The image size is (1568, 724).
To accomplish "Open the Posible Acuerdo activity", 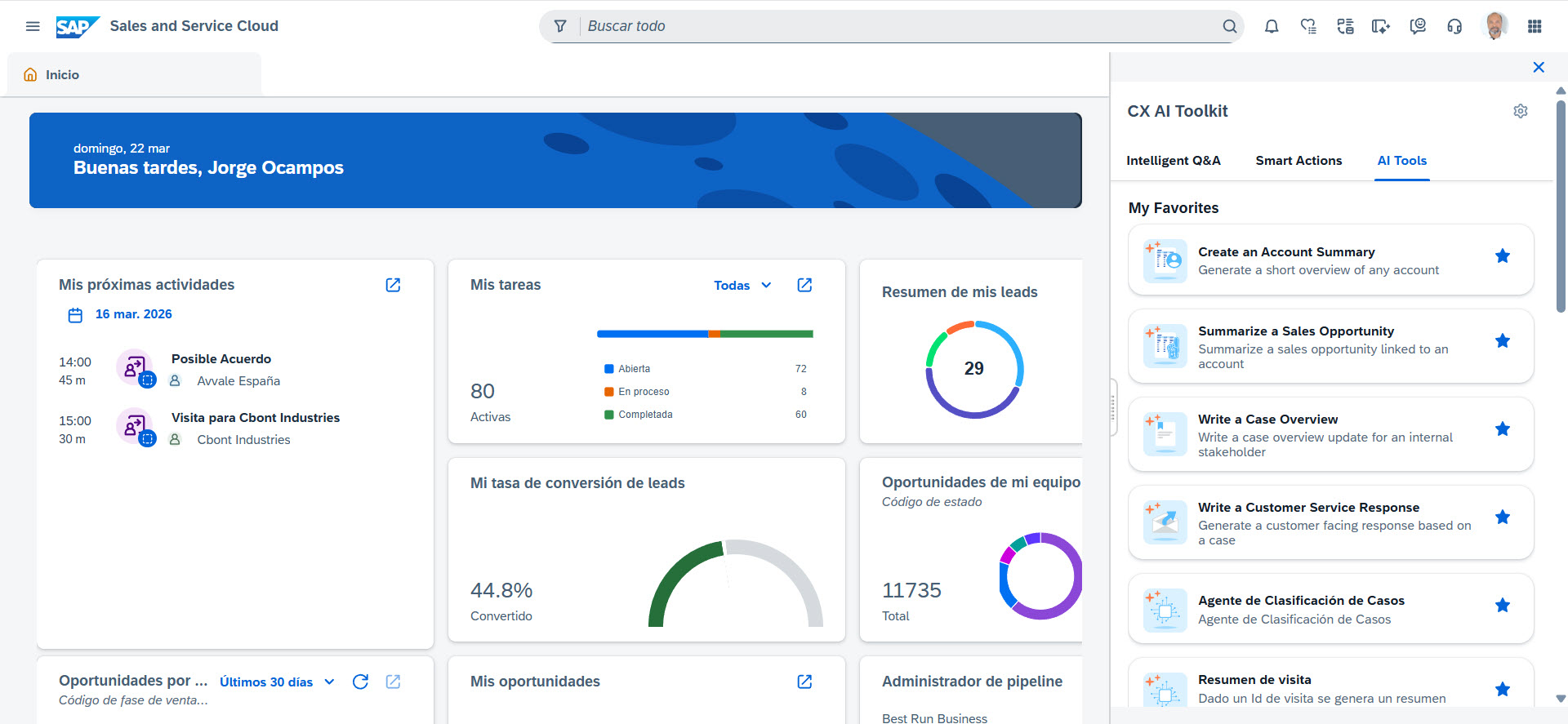I will pyautogui.click(x=221, y=359).
